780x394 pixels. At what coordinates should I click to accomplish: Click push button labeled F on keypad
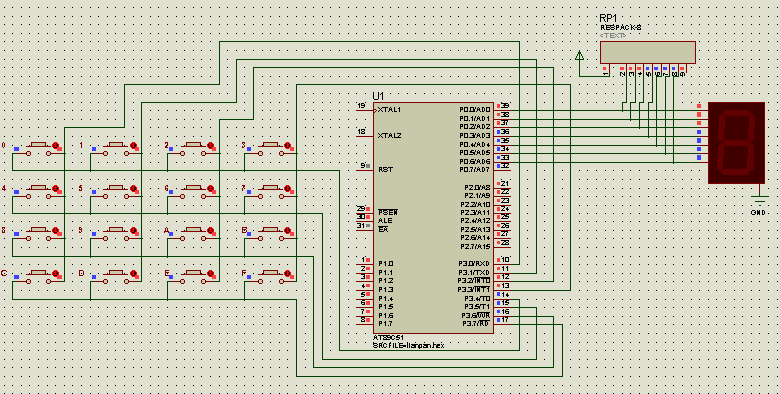(x=270, y=277)
